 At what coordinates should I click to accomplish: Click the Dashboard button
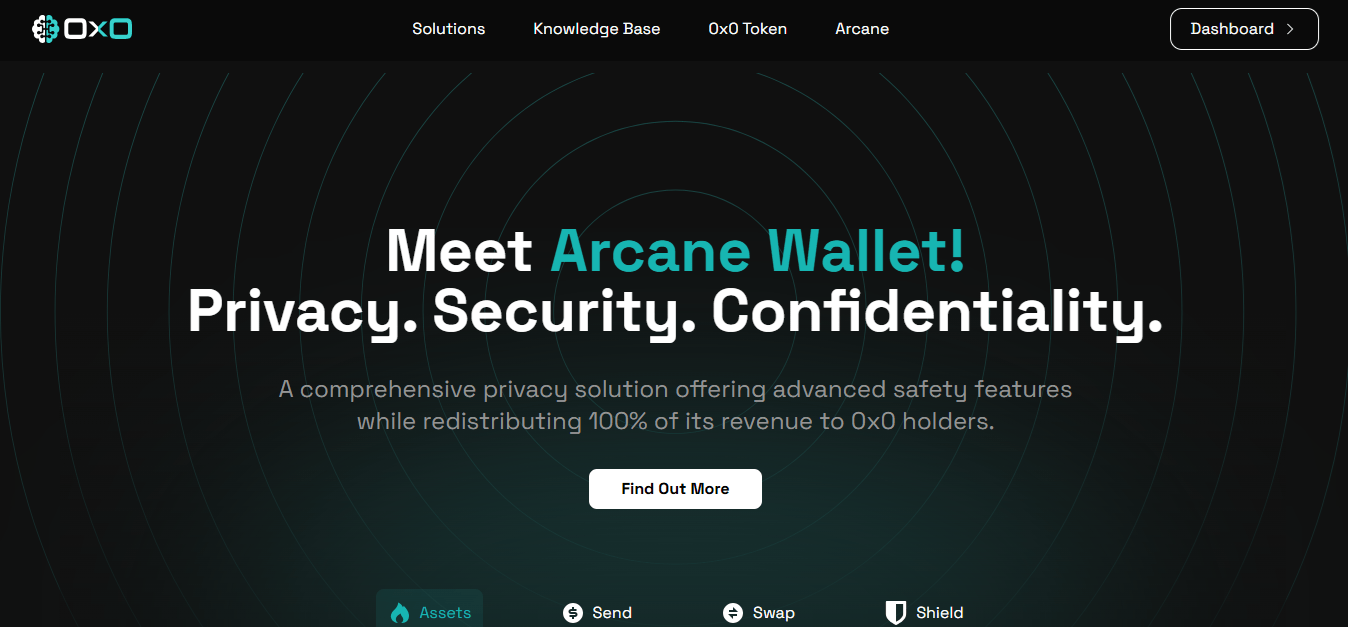point(1244,29)
